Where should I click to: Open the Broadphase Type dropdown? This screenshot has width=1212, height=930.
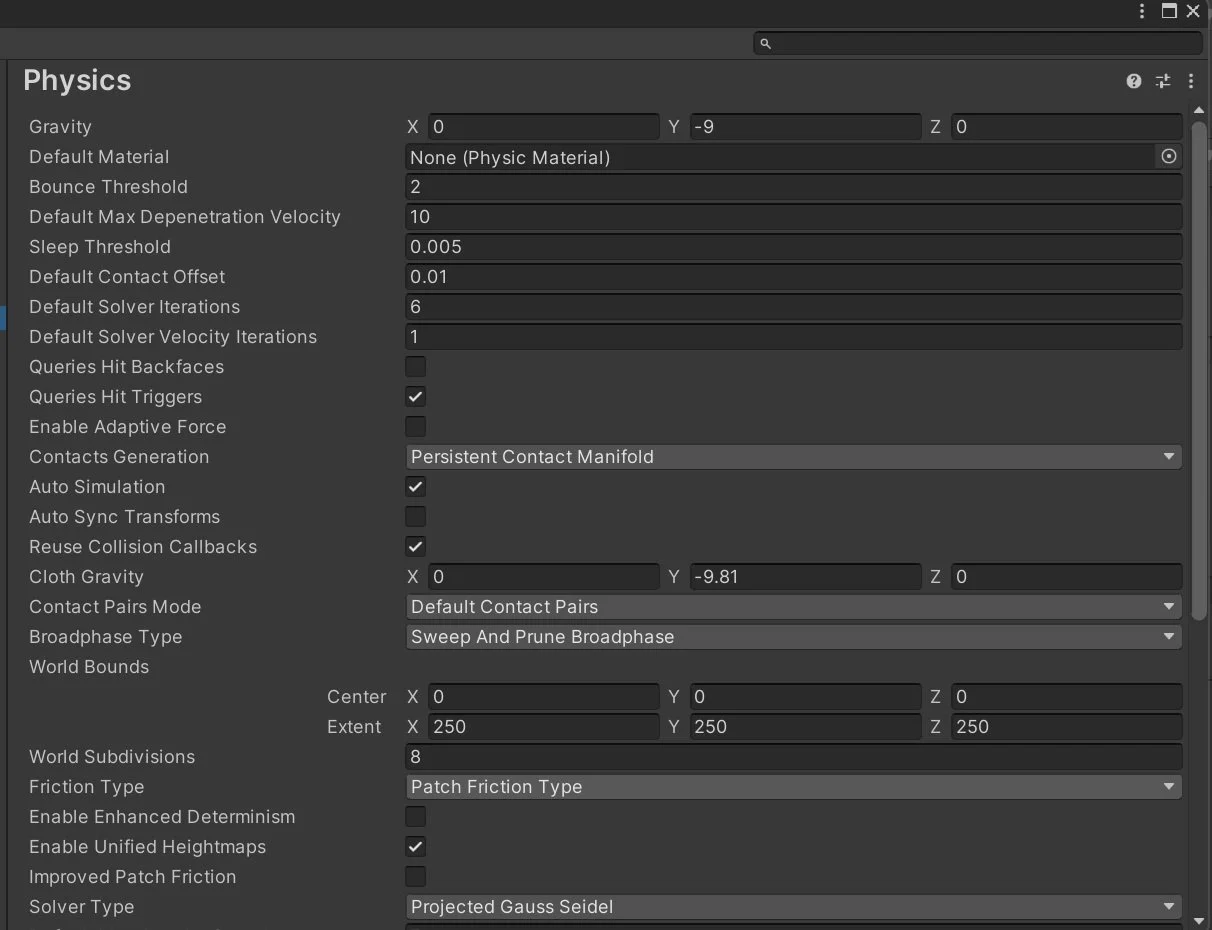click(x=794, y=636)
